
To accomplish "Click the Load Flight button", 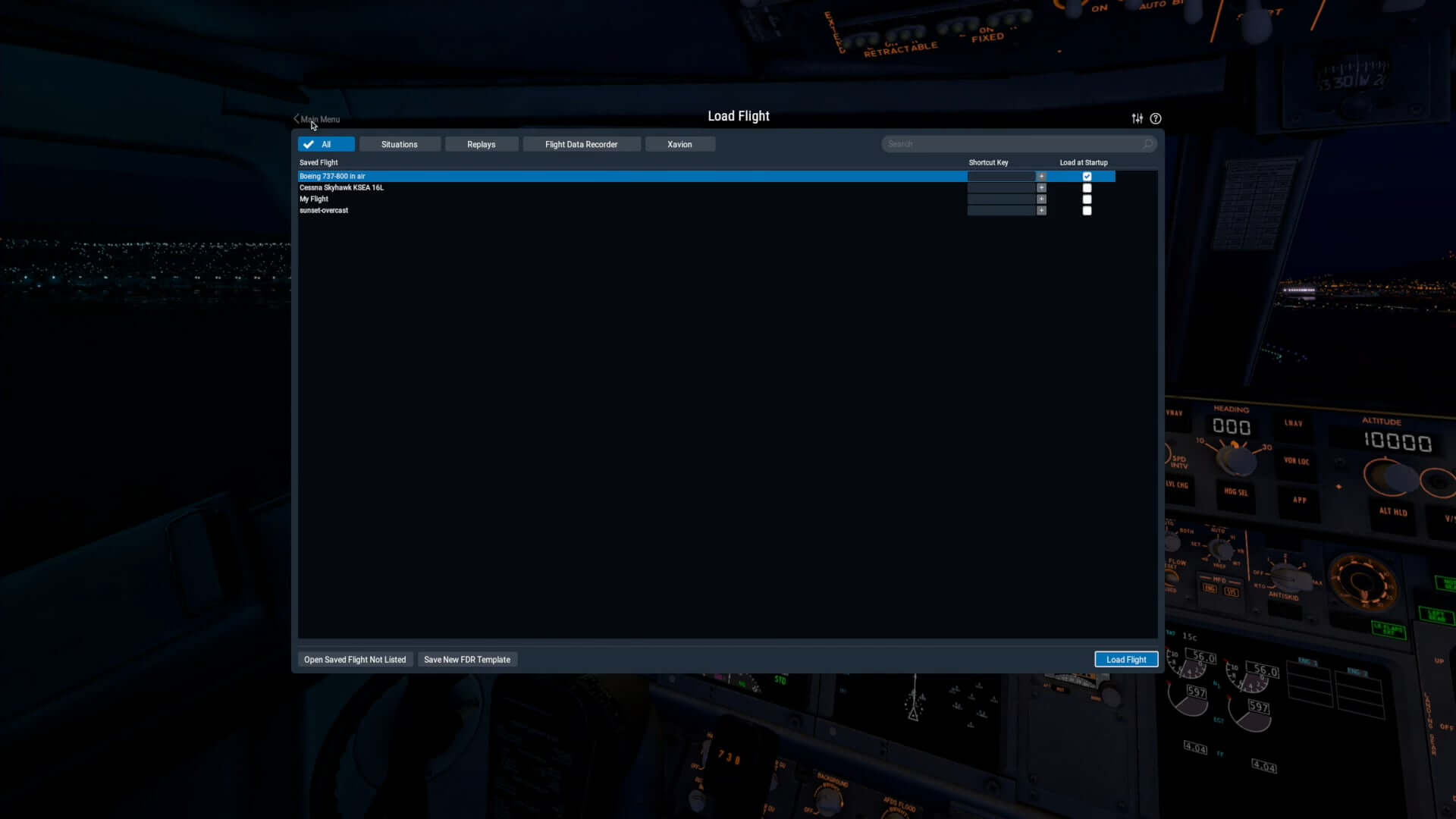I will [x=1125, y=659].
